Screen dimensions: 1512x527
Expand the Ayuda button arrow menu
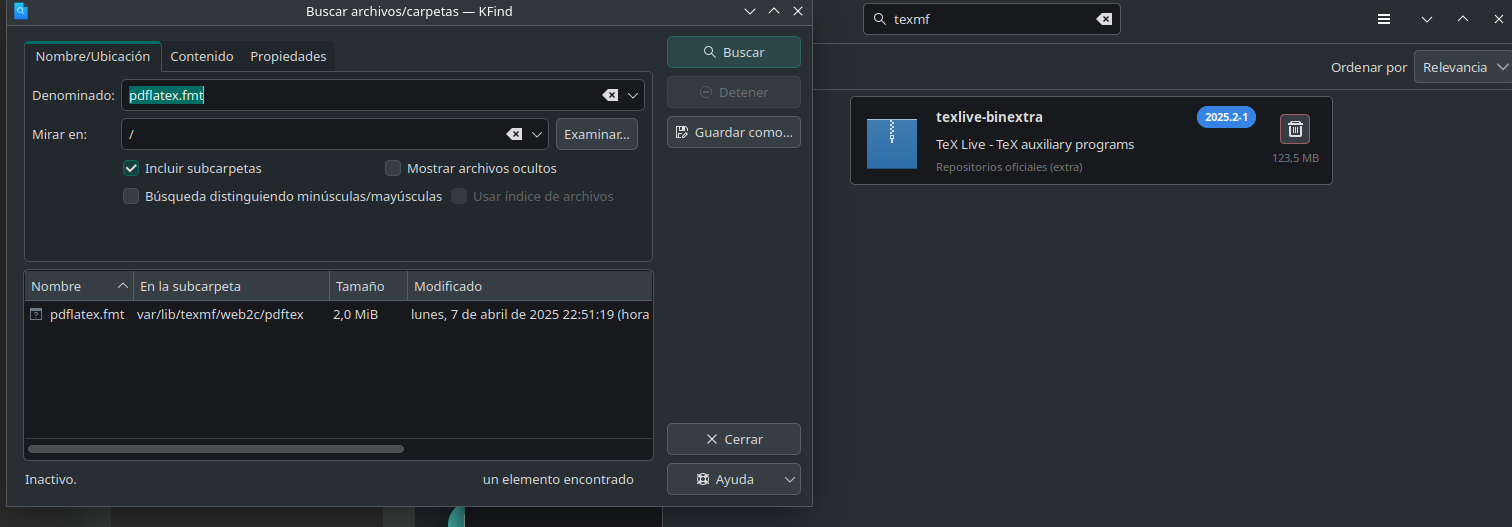(x=790, y=480)
